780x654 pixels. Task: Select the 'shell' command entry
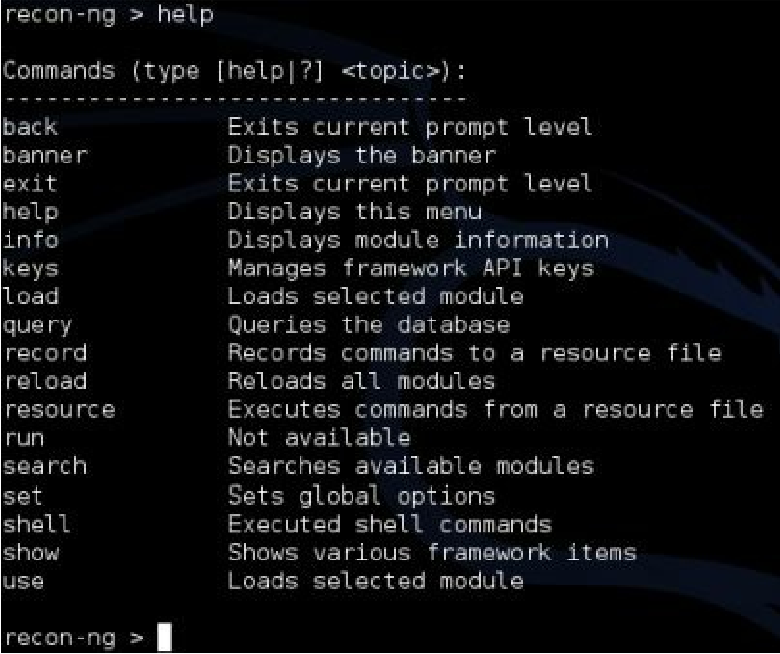tap(36, 524)
